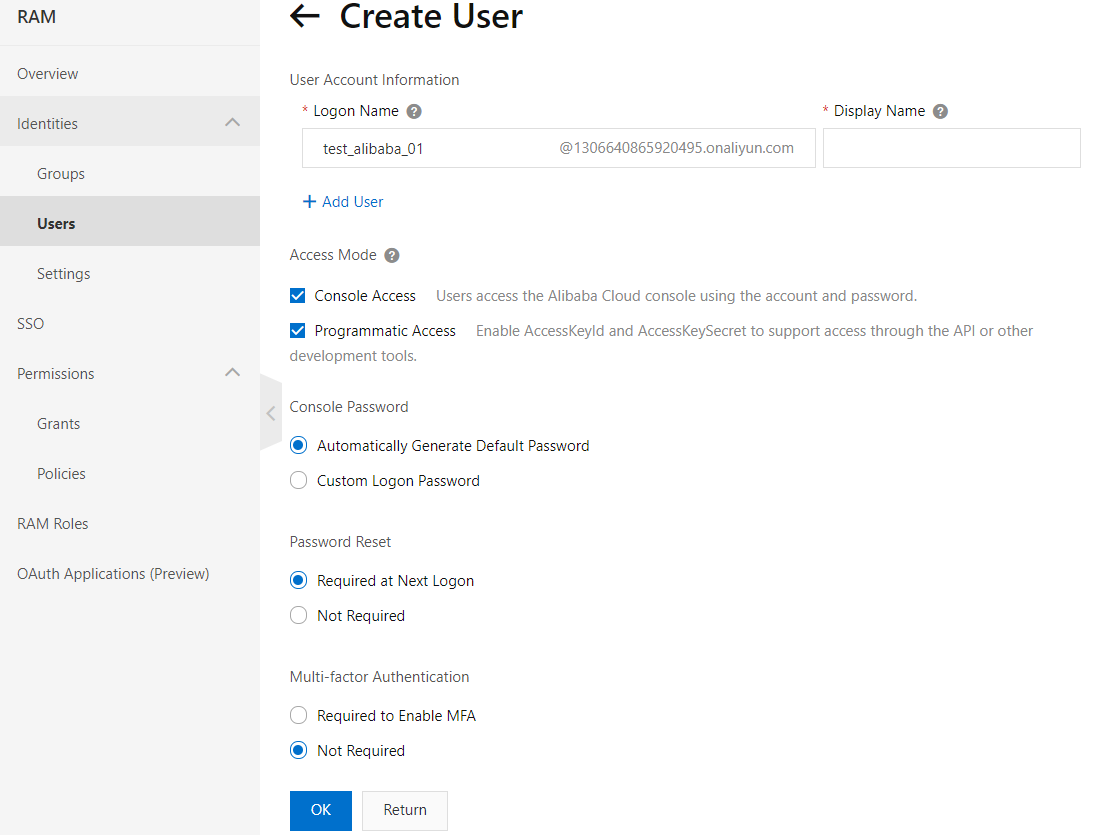Open the Logon Name help tooltip icon
1102x835 pixels.
(x=413, y=111)
